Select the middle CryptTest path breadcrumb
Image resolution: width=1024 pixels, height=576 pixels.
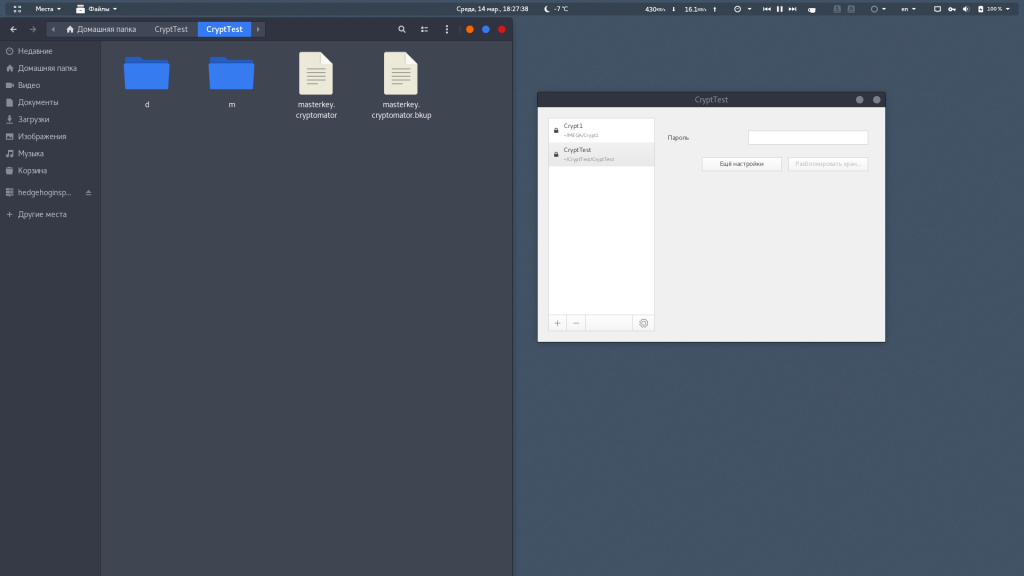pyautogui.click(x=171, y=30)
